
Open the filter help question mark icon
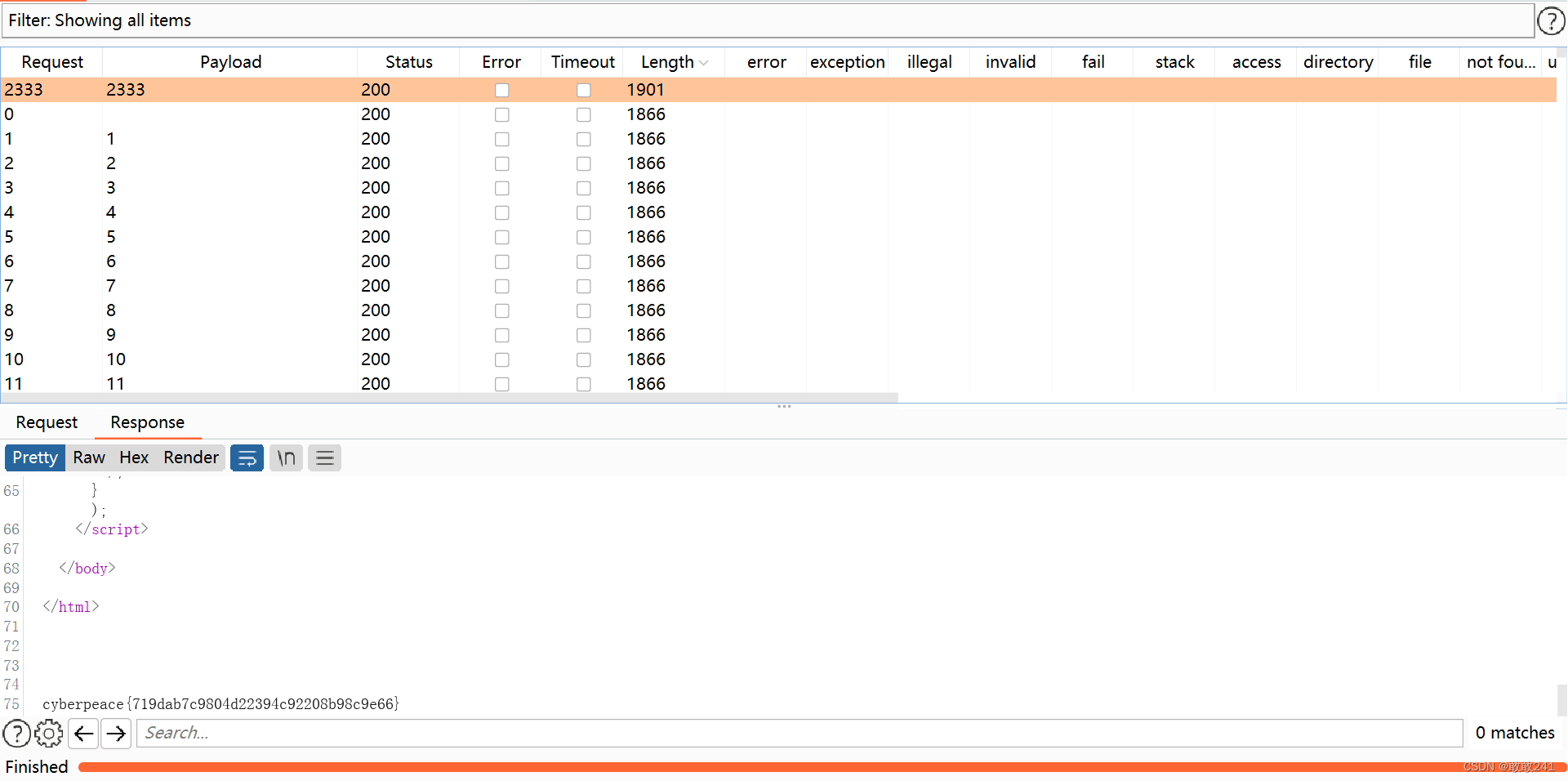tap(1551, 20)
